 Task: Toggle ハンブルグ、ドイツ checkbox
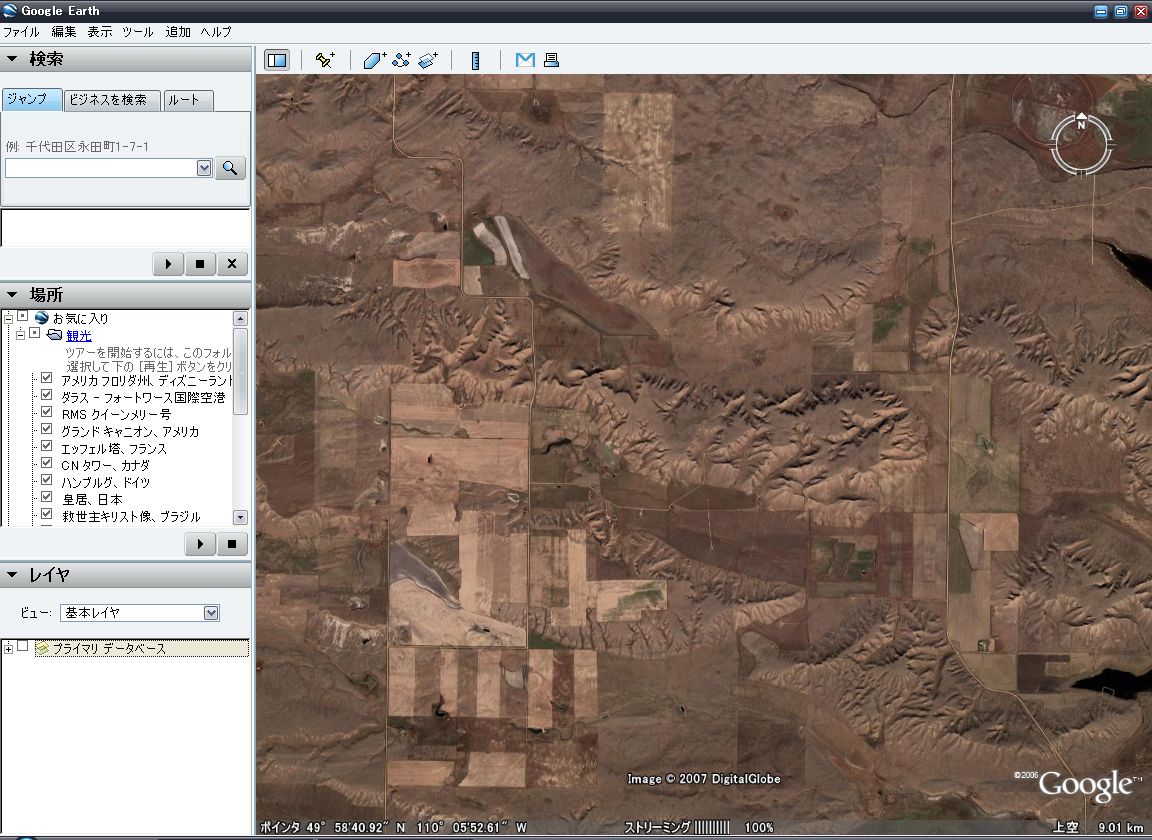pos(46,479)
